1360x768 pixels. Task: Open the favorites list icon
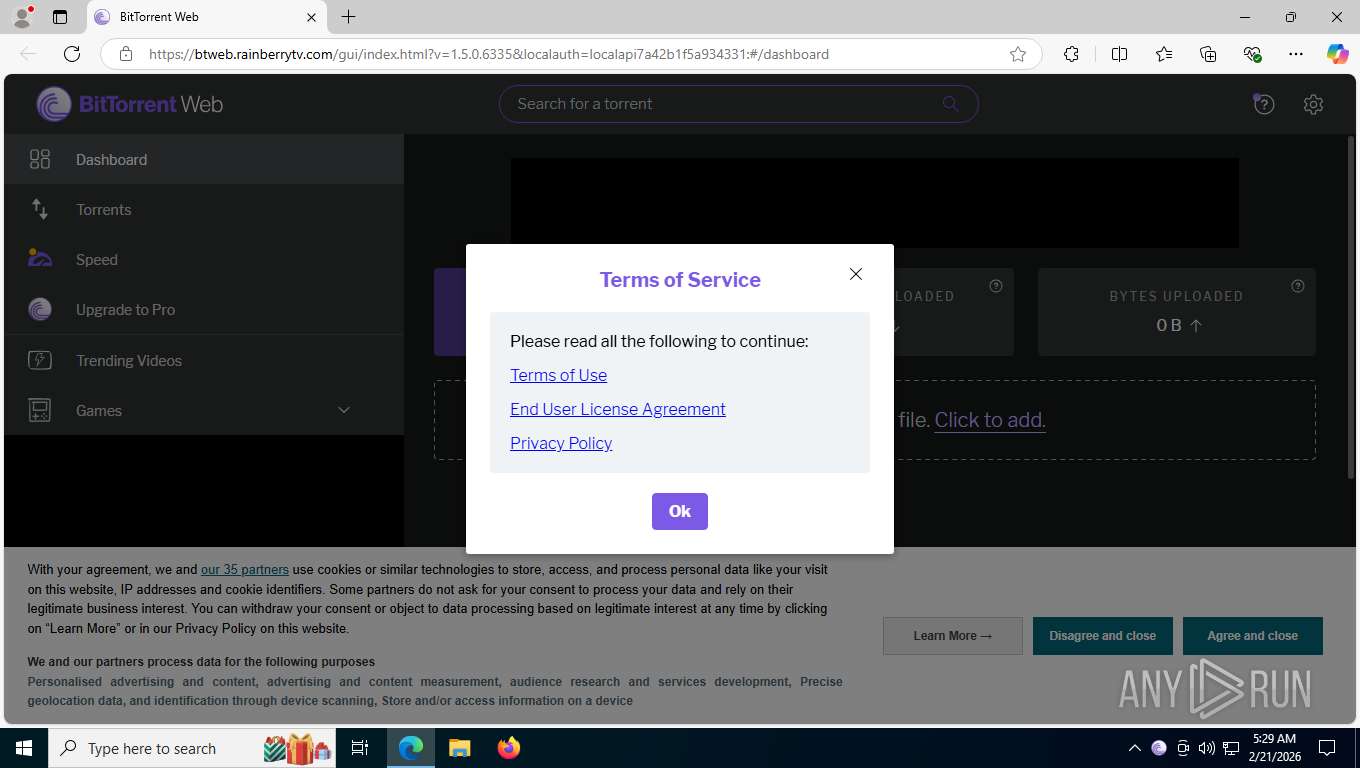click(1164, 54)
